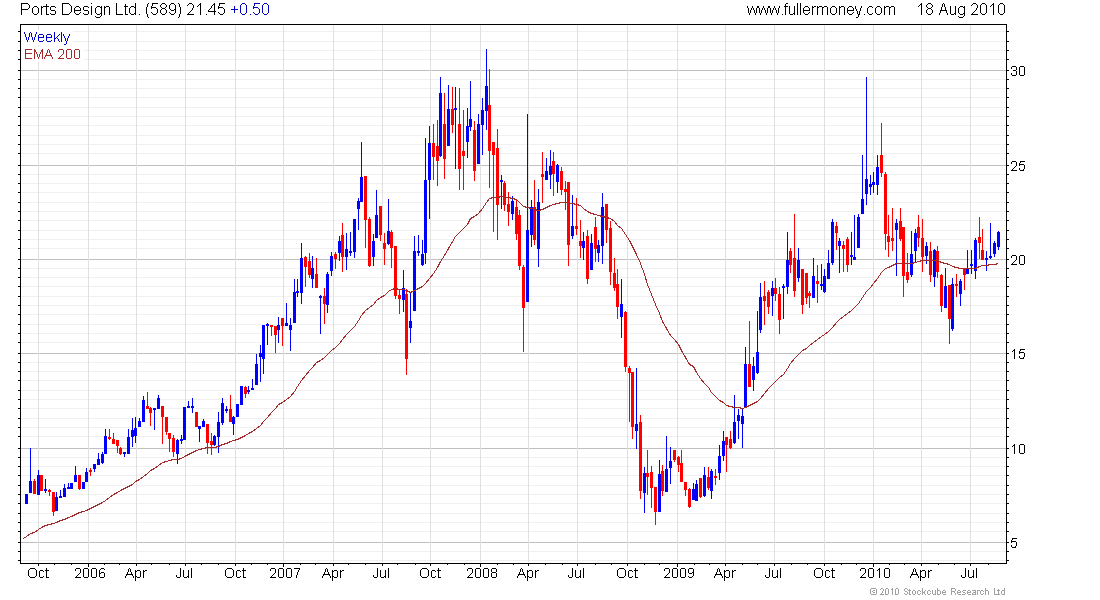Select the 2007 year marker on time axis
This screenshot has height=600, width=1100.
(x=286, y=573)
